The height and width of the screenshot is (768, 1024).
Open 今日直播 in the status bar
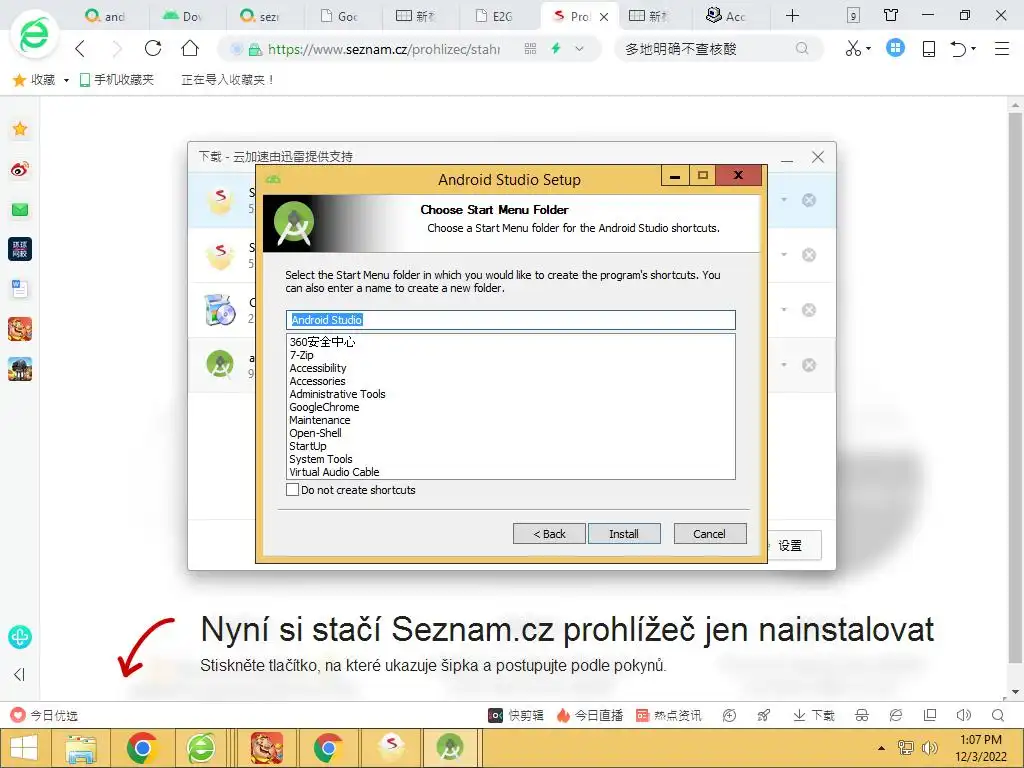pos(590,715)
